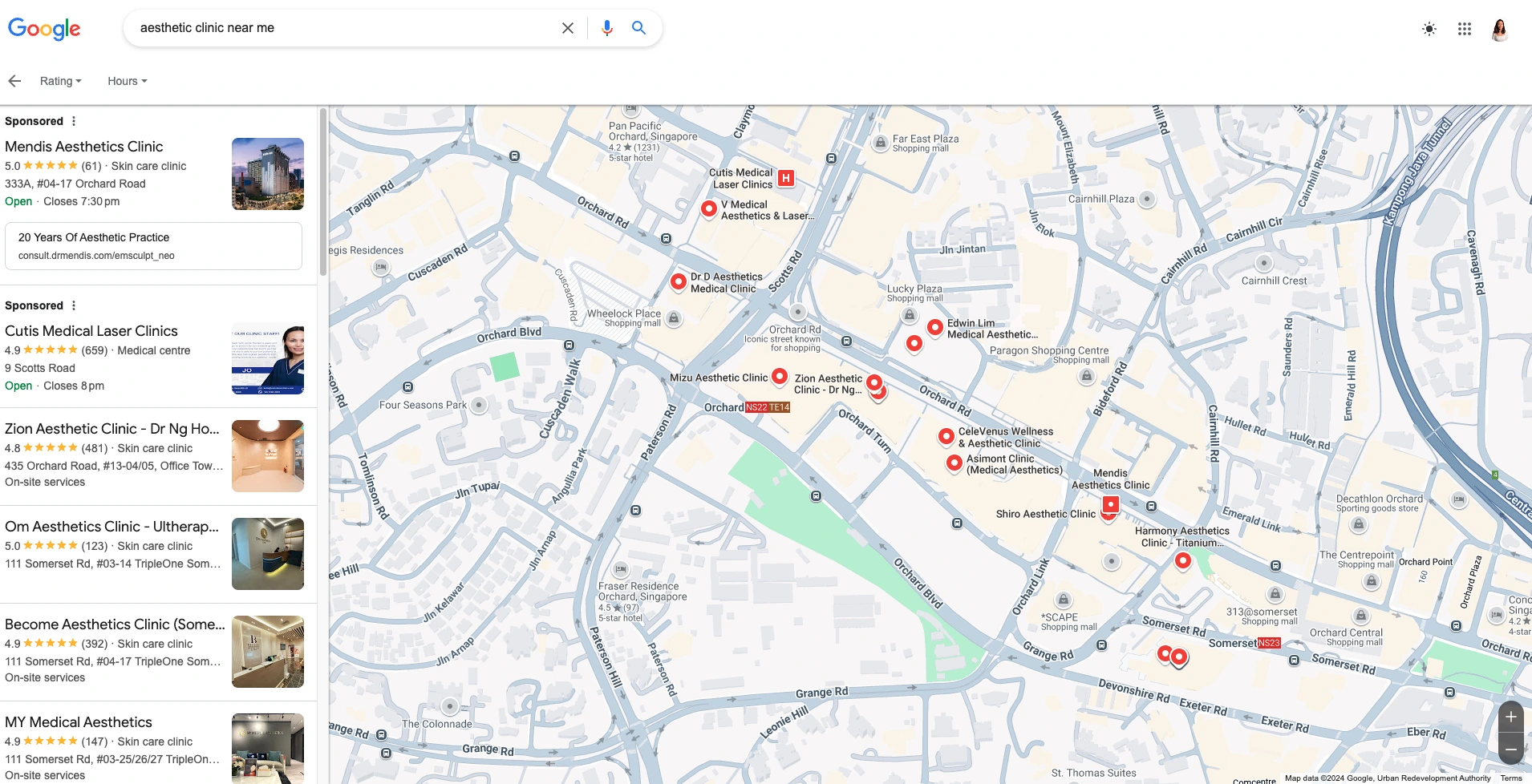Select Mendis Aesthetics Clinic square pin
The height and width of the screenshot is (784, 1532).
click(1111, 504)
